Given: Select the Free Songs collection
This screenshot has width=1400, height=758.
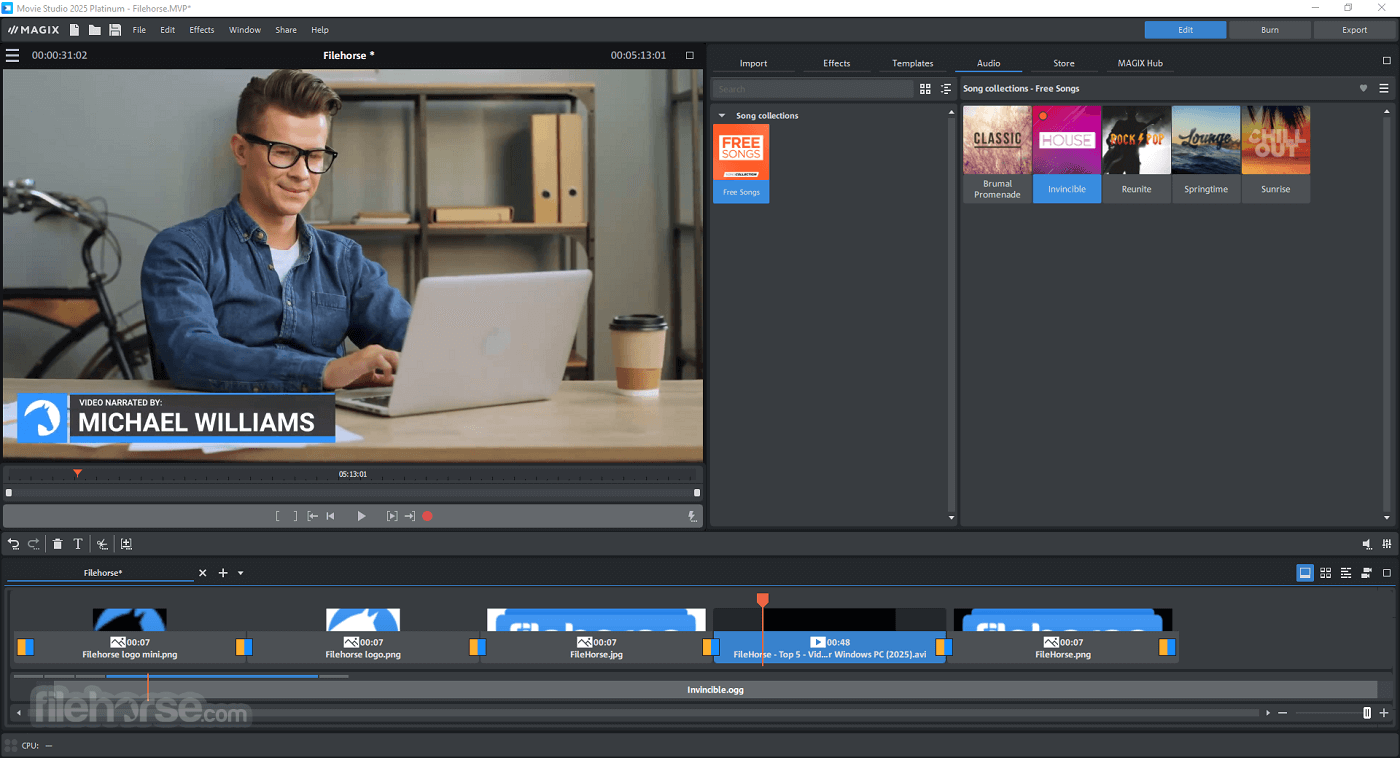Looking at the screenshot, I should pyautogui.click(x=741, y=164).
